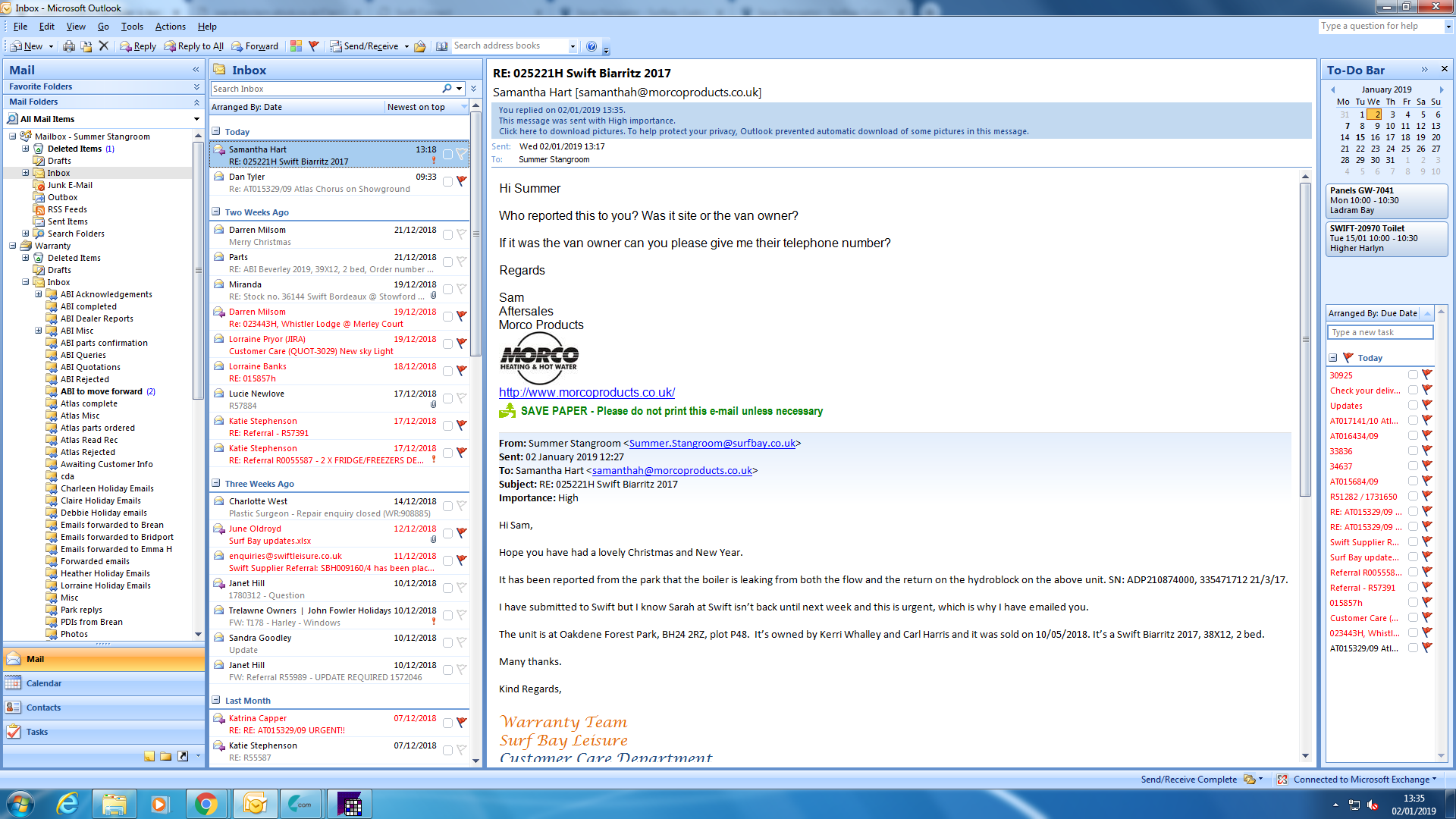The image size is (1456, 819).
Task: Click the Delete X toolbar icon
Action: click(104, 46)
